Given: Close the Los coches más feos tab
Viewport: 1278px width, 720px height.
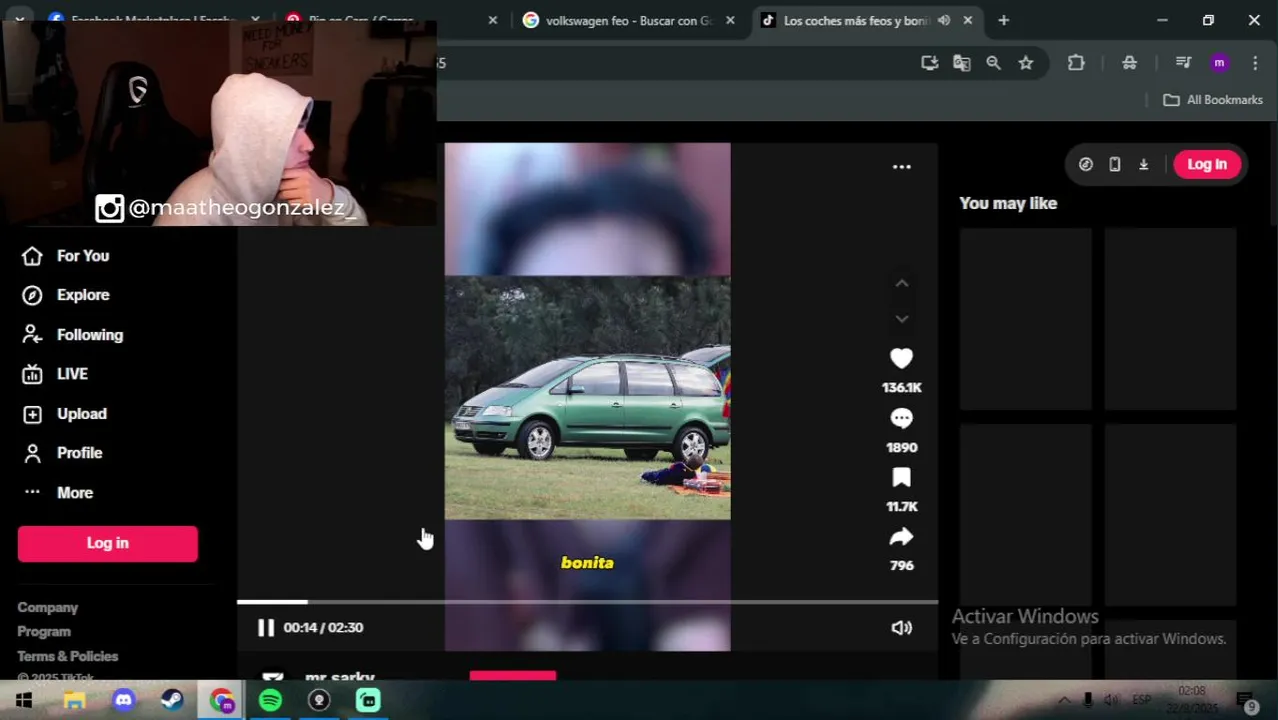Looking at the screenshot, I should [x=968, y=20].
